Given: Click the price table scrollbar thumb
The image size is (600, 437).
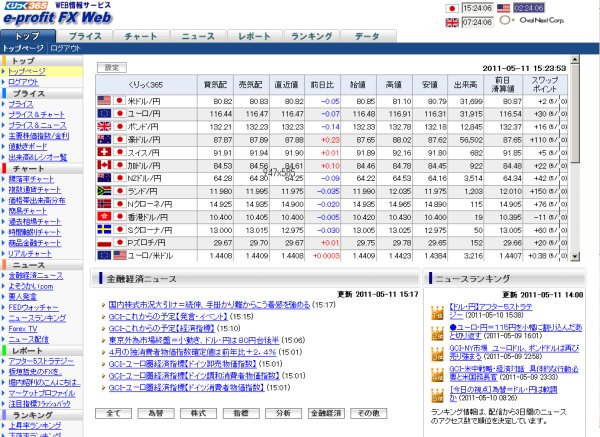Looking at the screenshot, I should (x=574, y=114).
